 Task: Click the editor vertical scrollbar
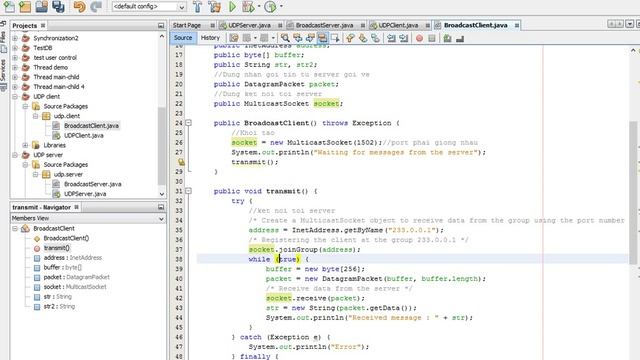[633, 193]
